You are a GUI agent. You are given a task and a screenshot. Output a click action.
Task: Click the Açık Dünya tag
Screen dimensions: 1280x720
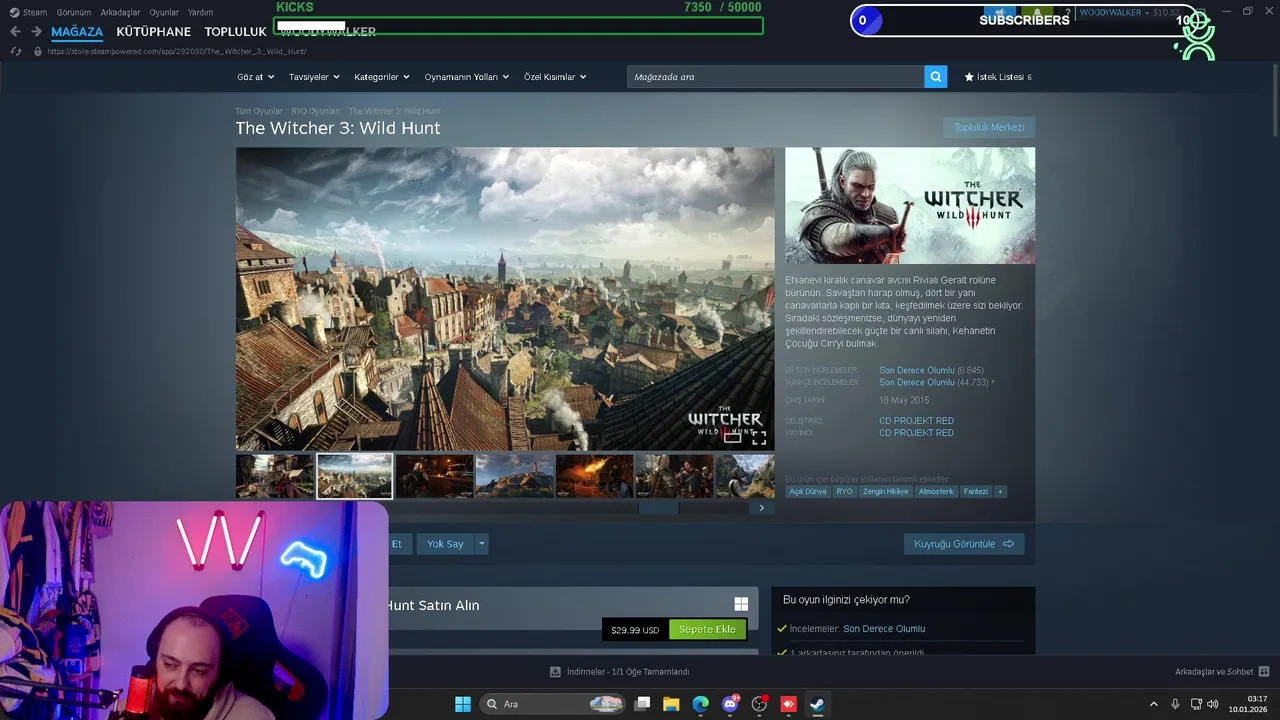(808, 492)
